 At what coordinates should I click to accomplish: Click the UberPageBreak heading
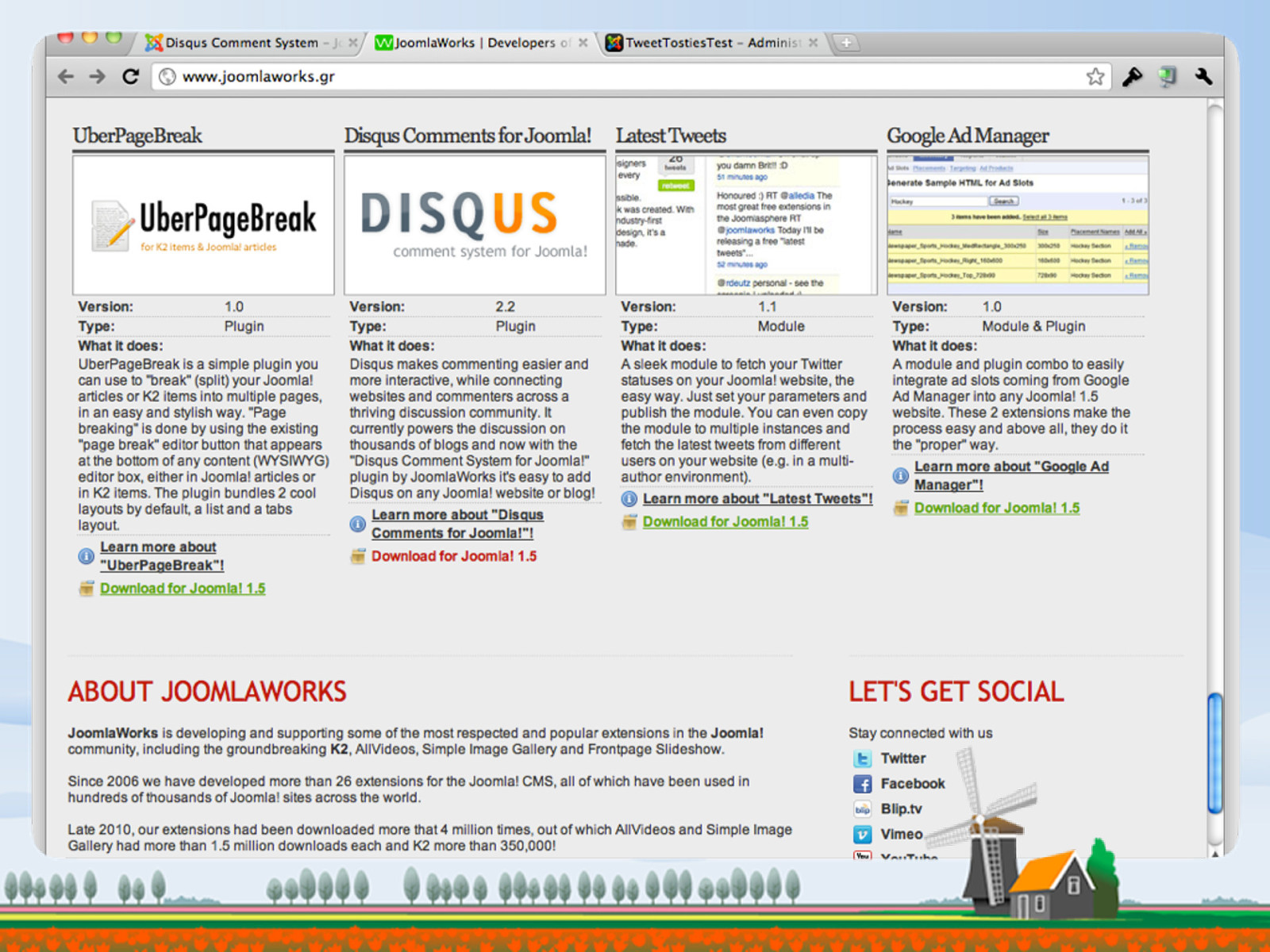pyautogui.click(x=137, y=136)
